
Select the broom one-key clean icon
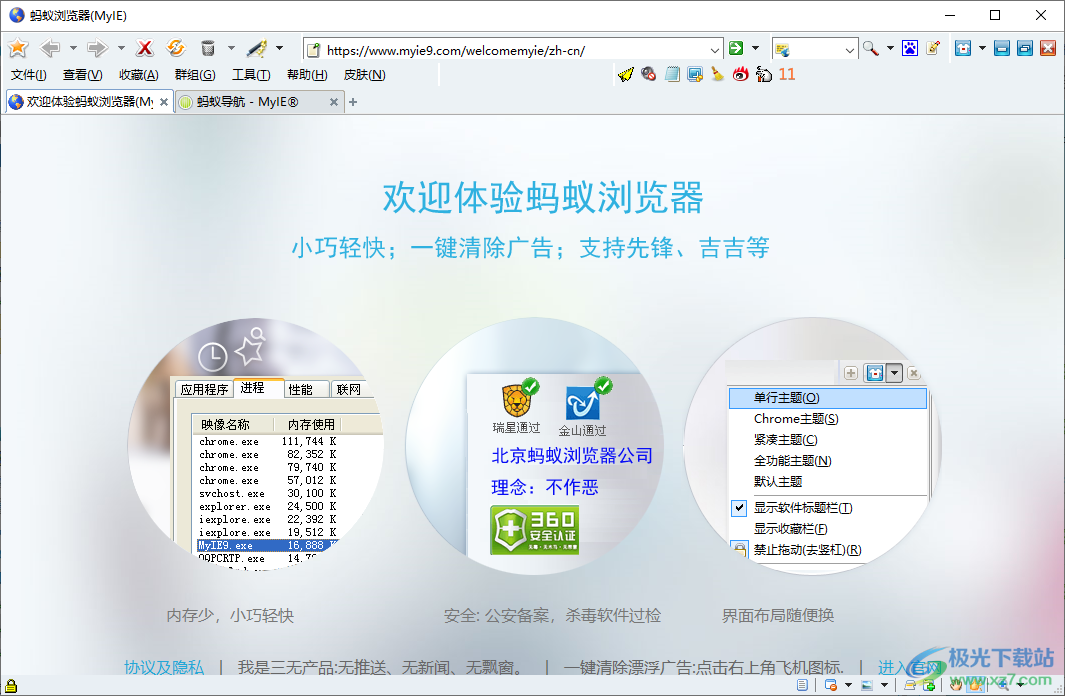click(718, 75)
